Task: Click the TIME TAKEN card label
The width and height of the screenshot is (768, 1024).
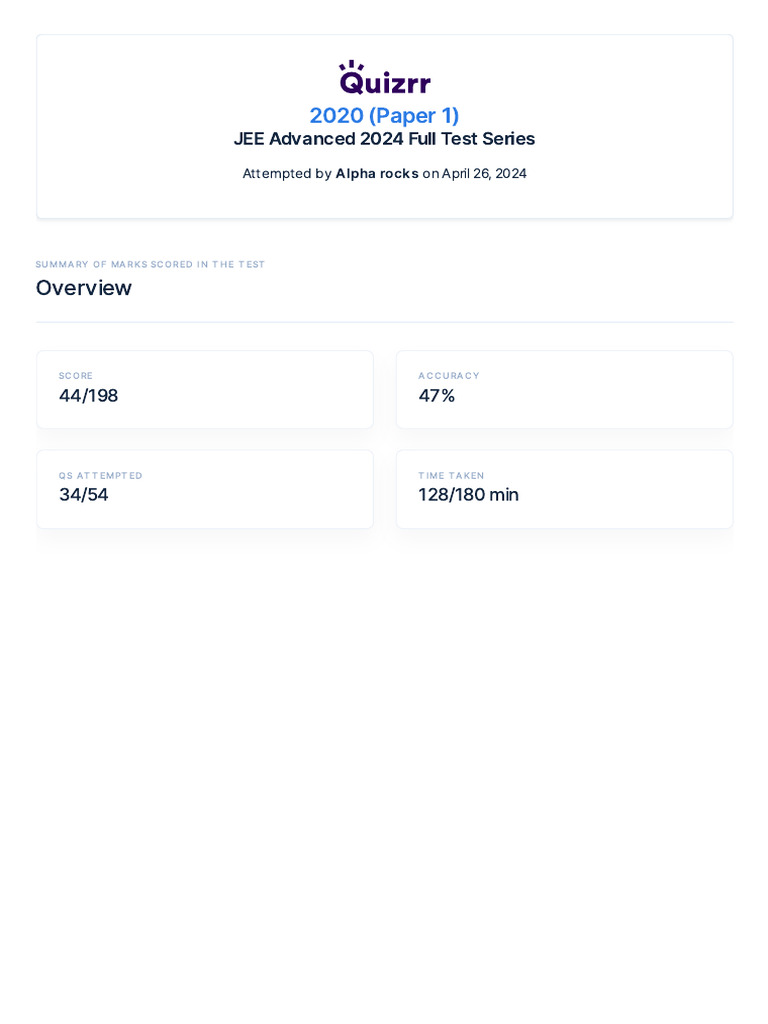Action: click(x=451, y=476)
